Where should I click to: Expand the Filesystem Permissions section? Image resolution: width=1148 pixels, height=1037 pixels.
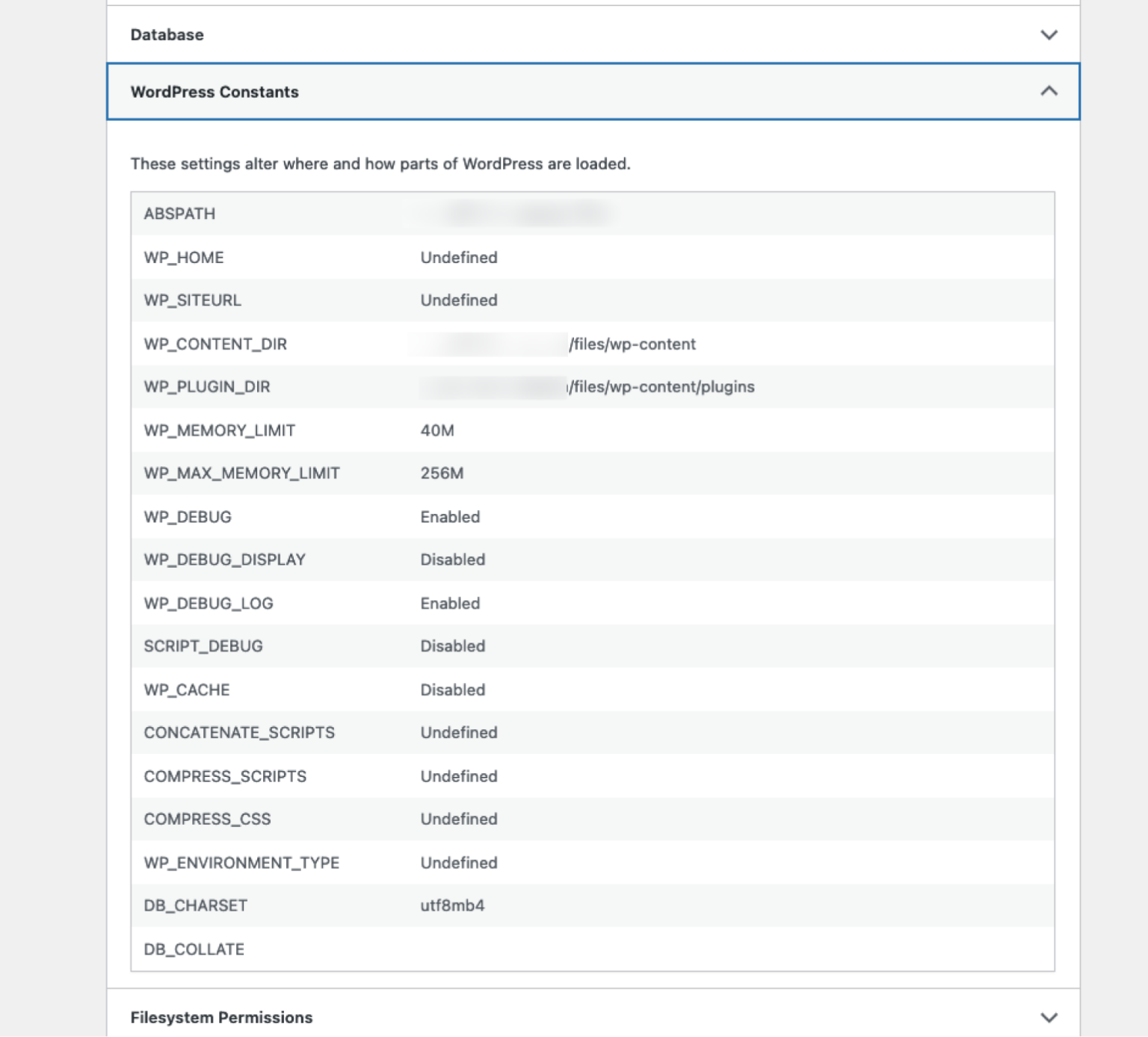[222, 1017]
